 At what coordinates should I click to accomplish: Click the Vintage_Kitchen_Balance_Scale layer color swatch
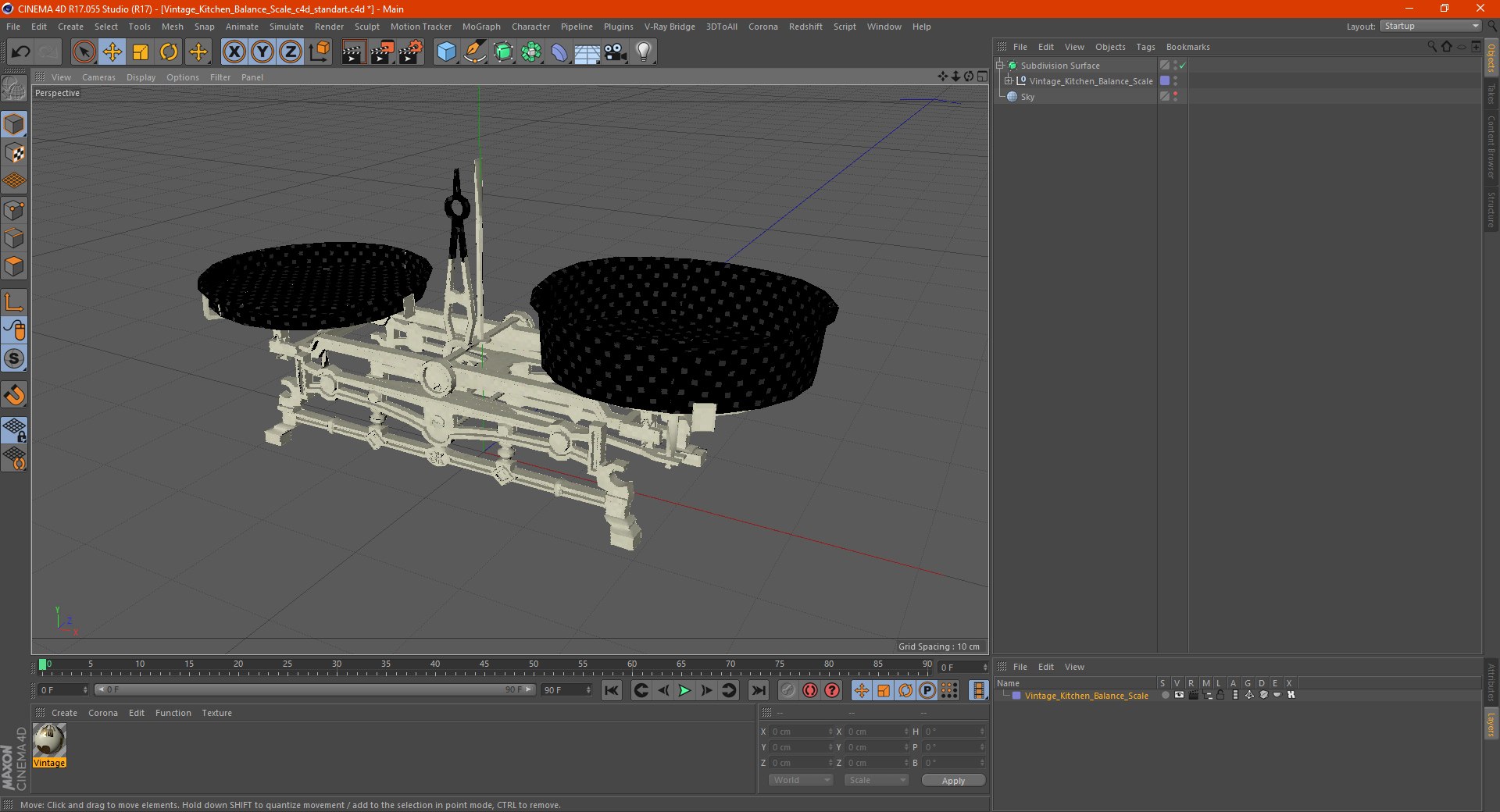1016,696
